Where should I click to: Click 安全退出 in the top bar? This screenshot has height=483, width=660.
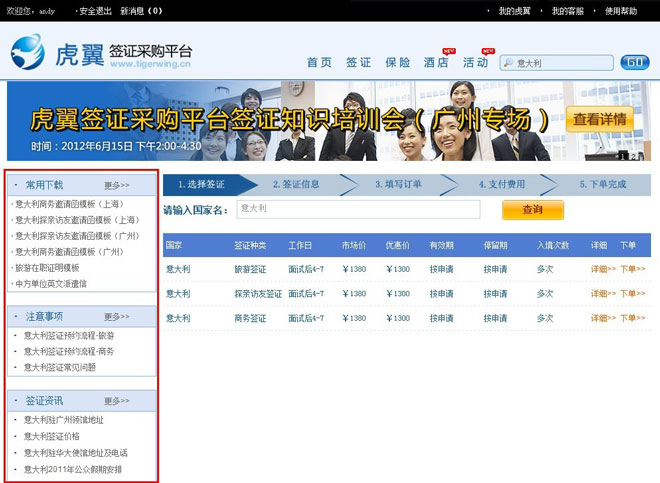tap(95, 11)
